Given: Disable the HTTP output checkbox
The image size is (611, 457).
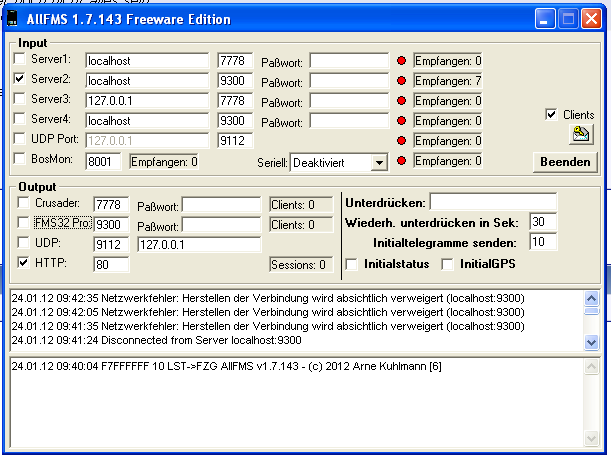Looking at the screenshot, I should pos(23,264).
